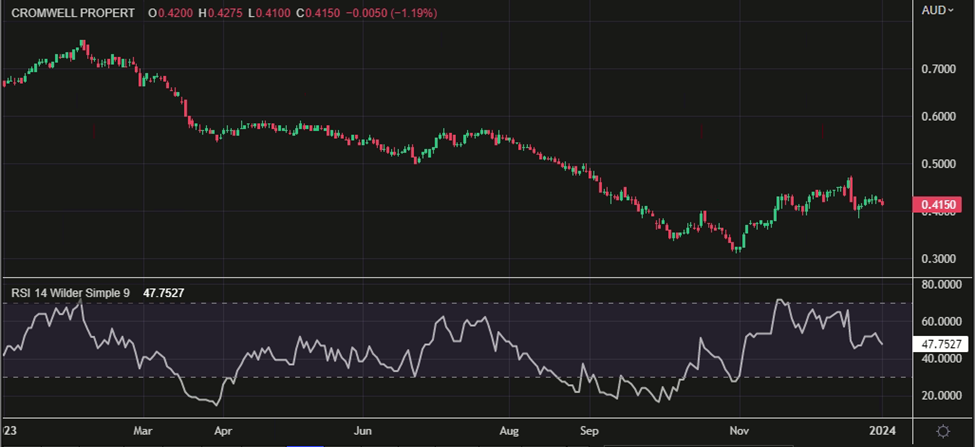Click the 0.6000 price axis label
975x447 pixels.
937,116
